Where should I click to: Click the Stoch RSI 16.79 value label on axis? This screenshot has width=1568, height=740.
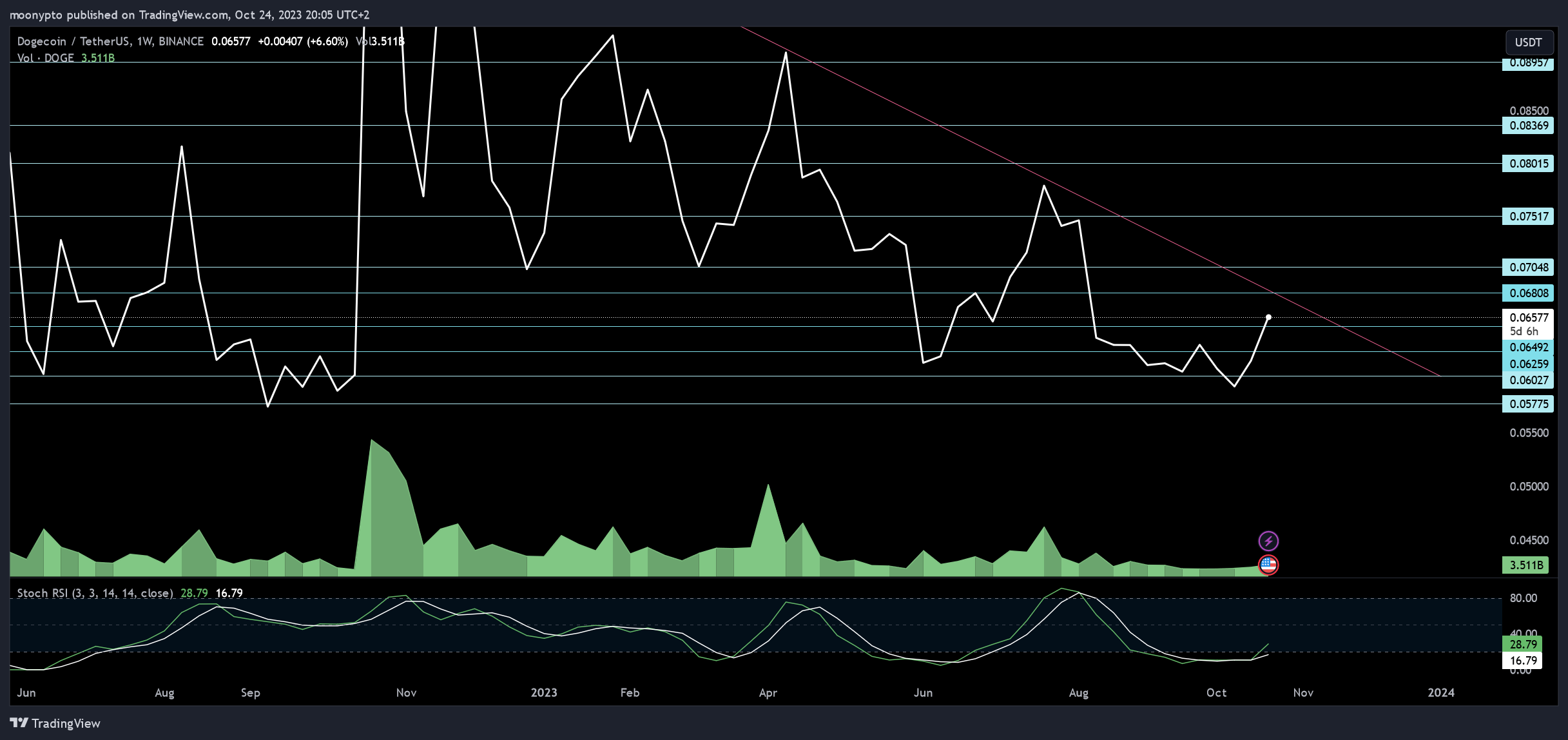click(x=1522, y=661)
